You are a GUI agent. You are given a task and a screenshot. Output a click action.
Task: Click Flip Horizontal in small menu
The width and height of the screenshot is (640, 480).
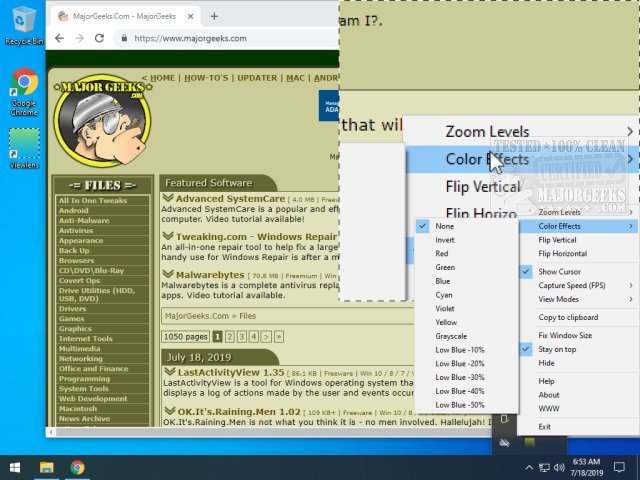coord(579,253)
